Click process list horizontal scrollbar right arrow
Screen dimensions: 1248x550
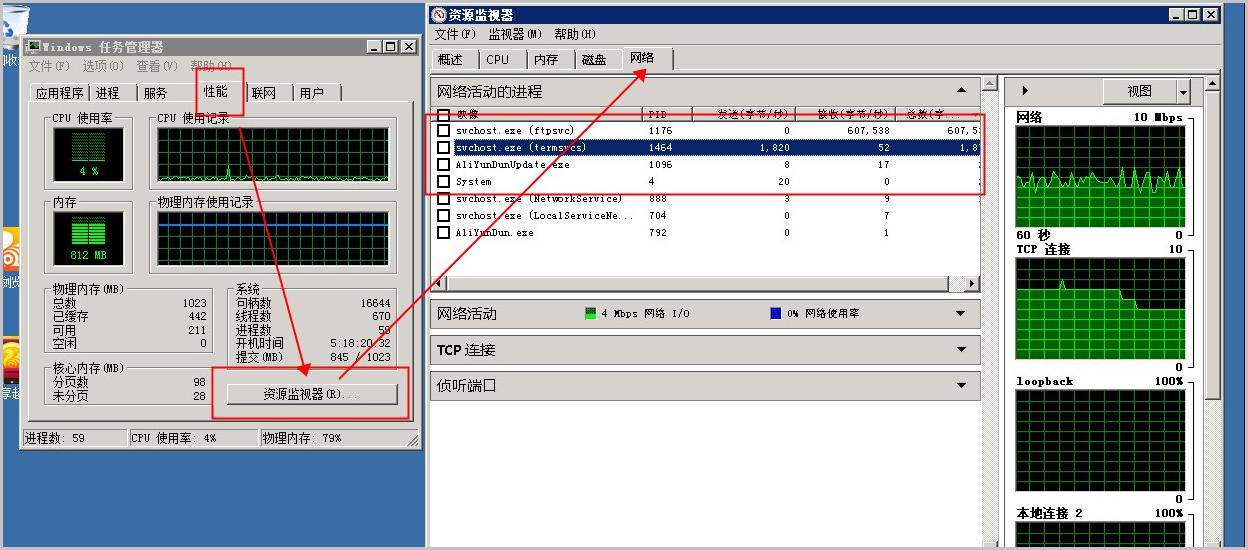coord(971,283)
